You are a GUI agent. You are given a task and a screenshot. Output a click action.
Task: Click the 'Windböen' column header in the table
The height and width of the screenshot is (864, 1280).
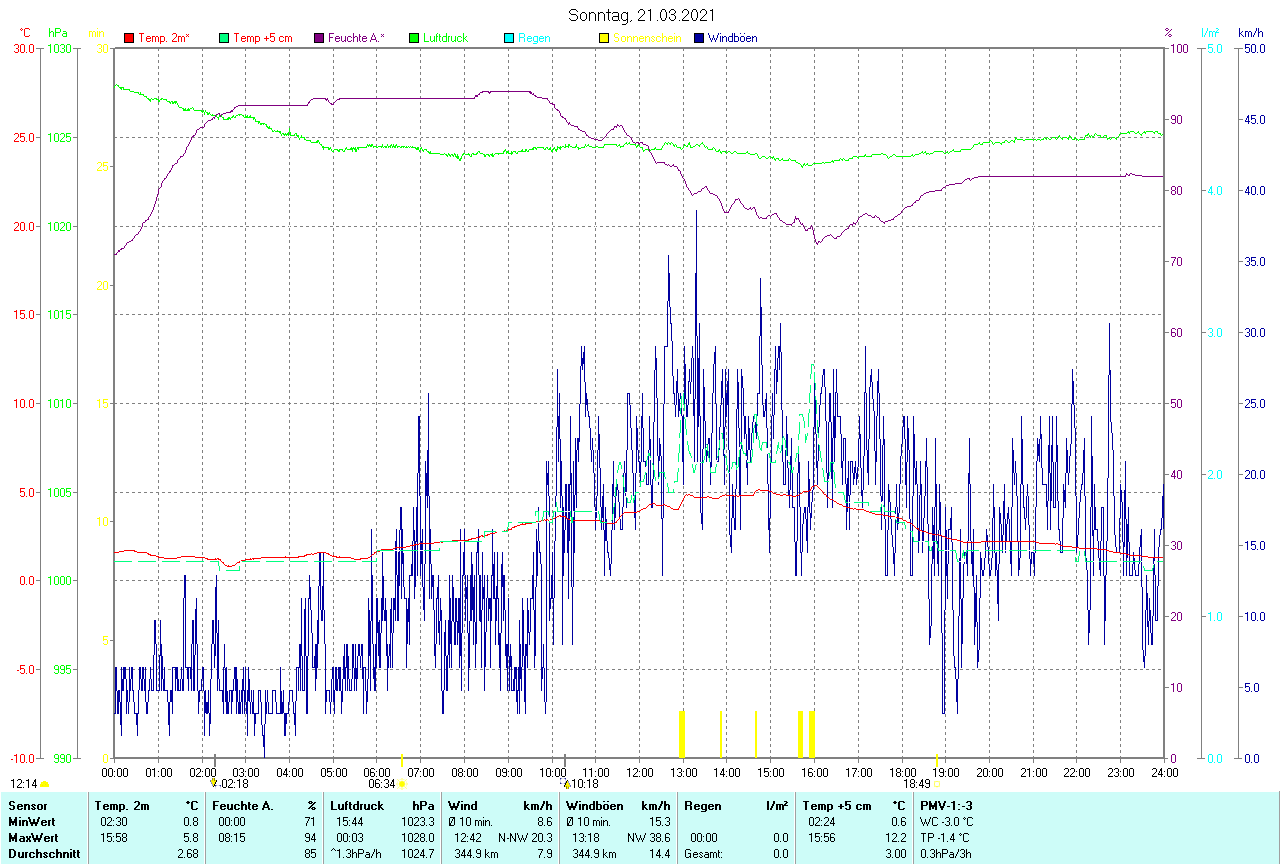click(594, 806)
